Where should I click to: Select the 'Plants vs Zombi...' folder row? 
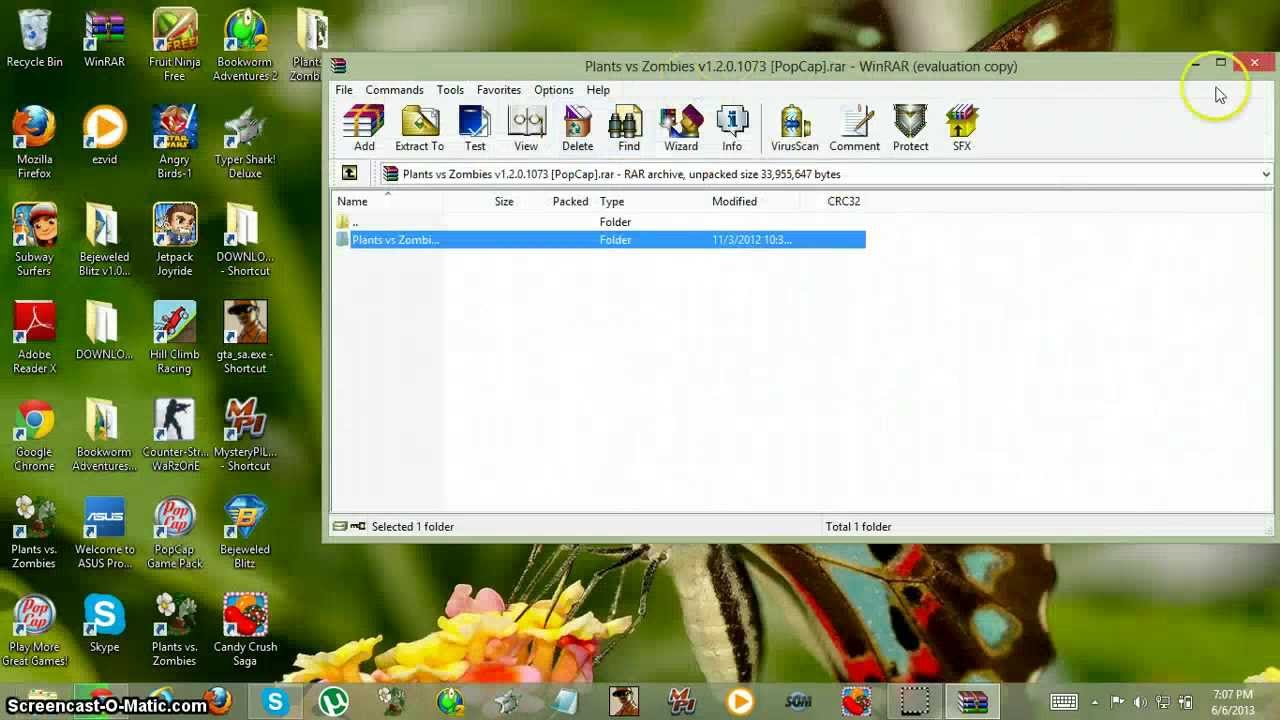[599, 240]
